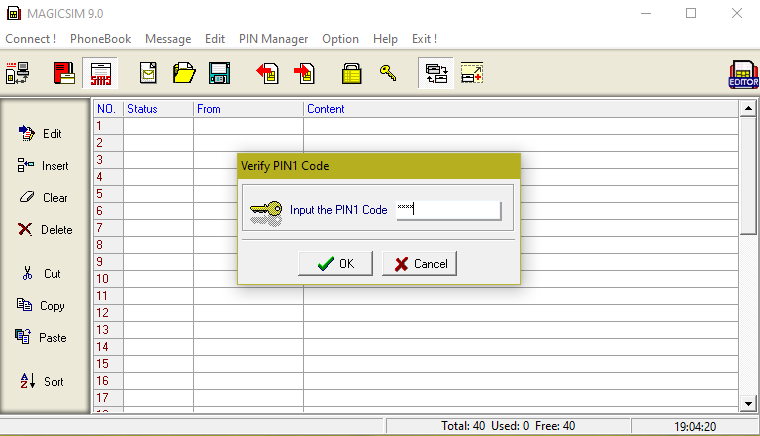Click the connect-to-SIM reader toolbar icon
The image size is (760, 436).
pos(17,73)
